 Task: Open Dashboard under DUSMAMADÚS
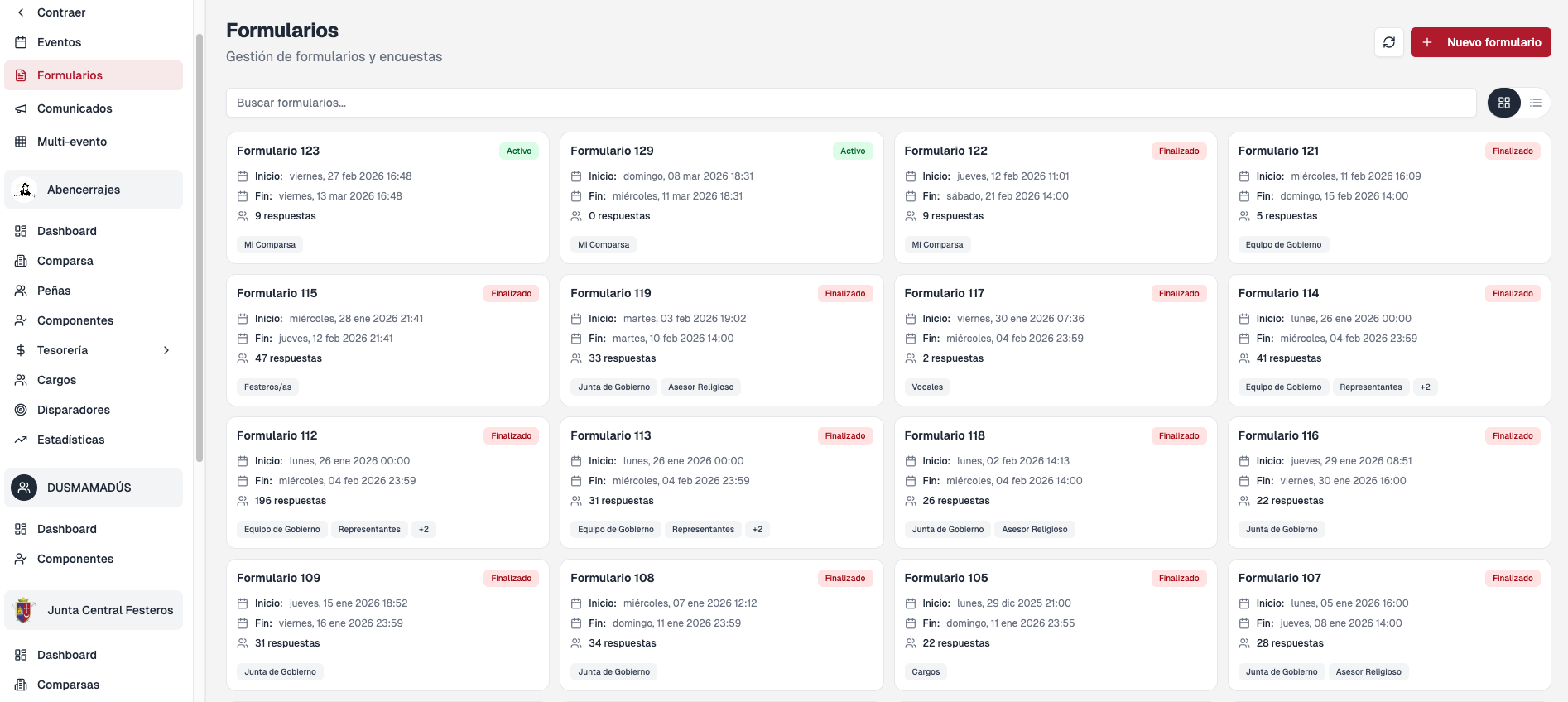coord(94,529)
